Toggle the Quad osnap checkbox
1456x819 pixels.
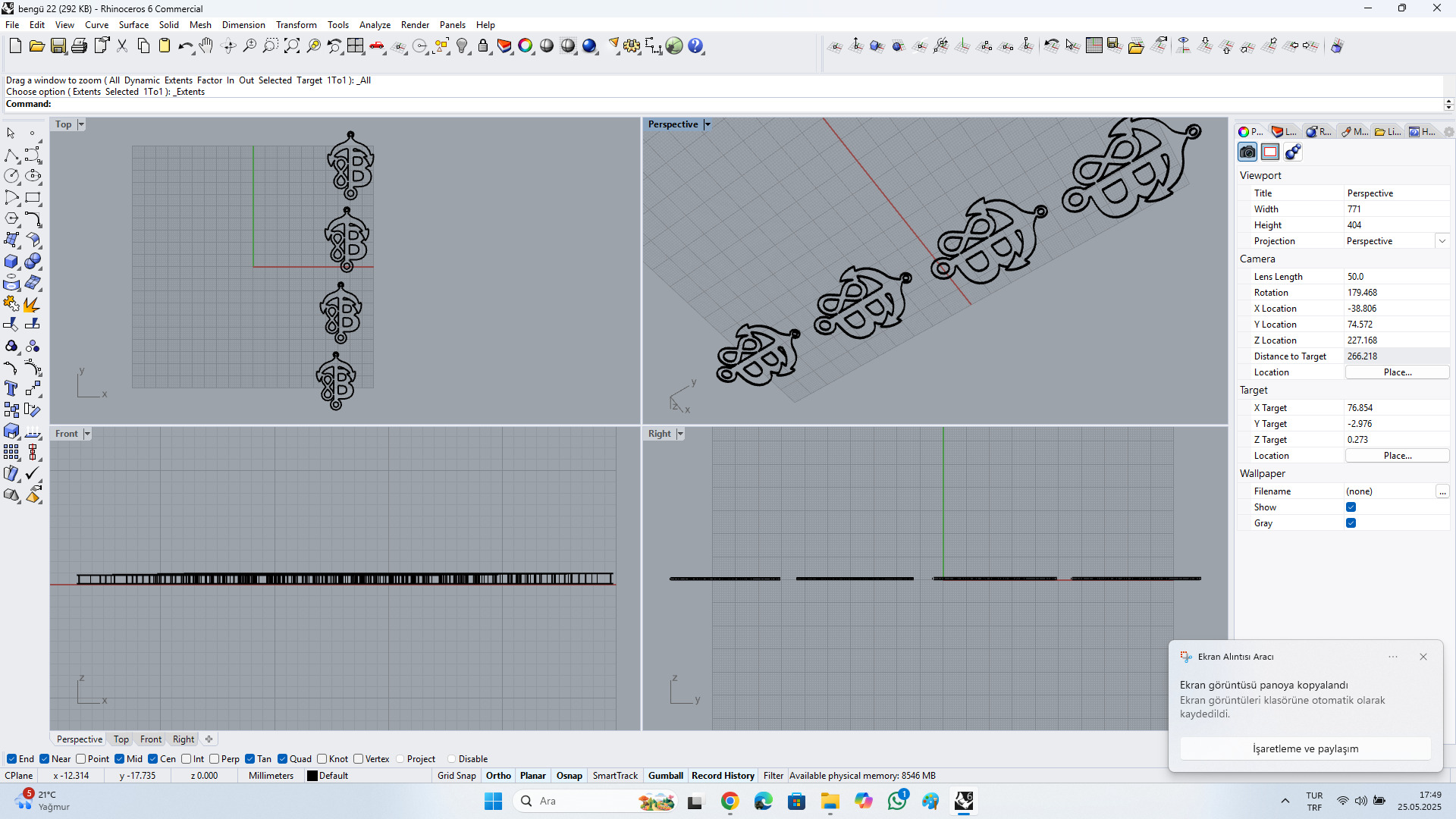[283, 759]
